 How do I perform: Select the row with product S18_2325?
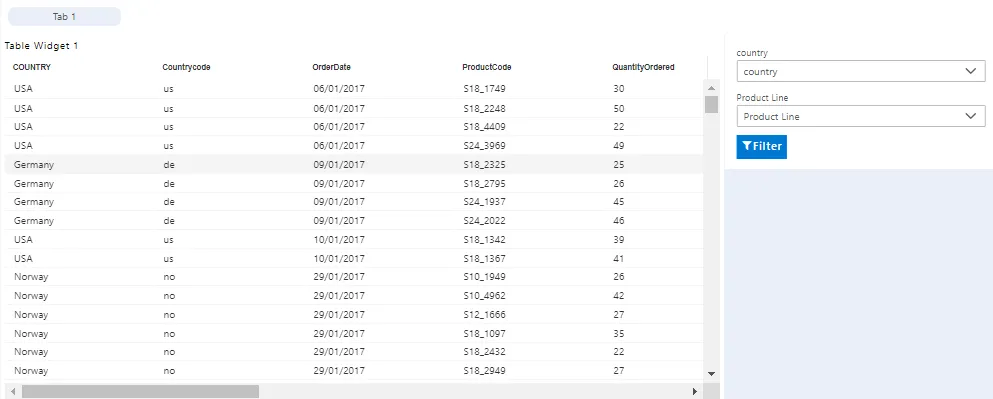click(x=354, y=165)
